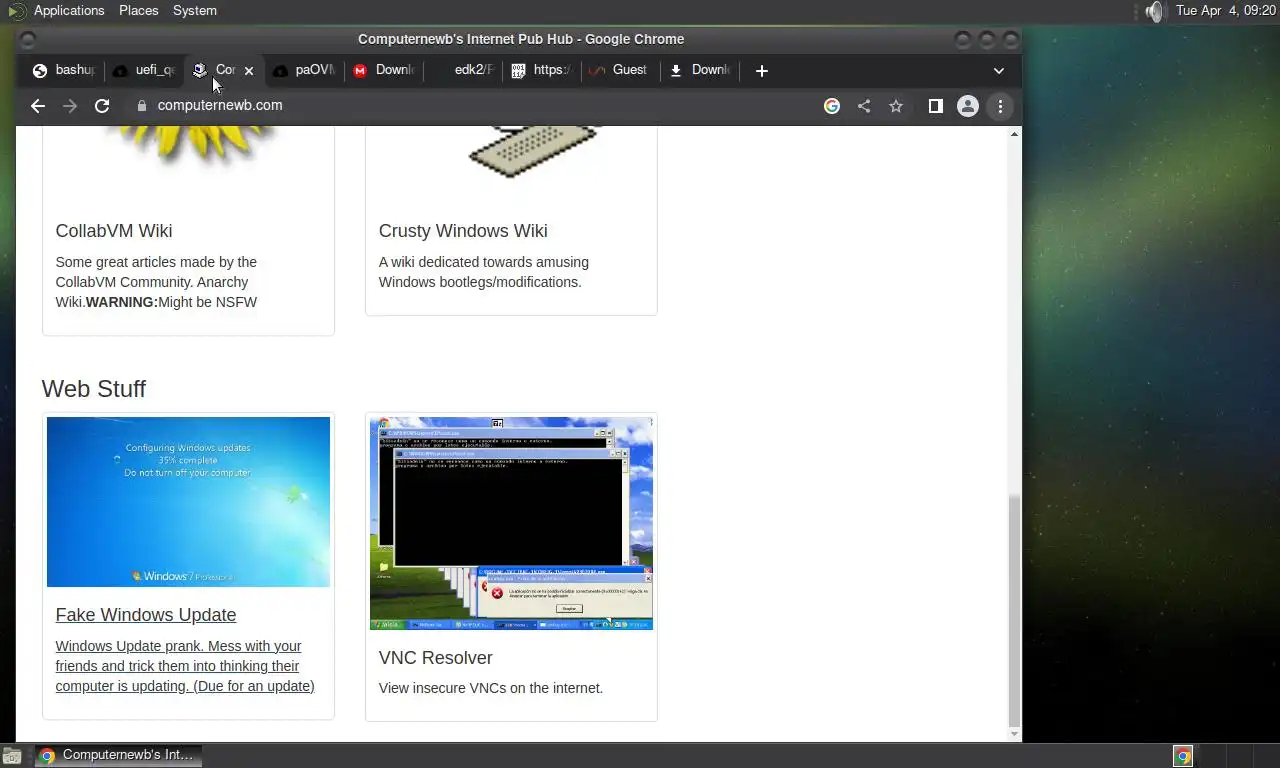
Task: Switch to the https:/ tab
Action: pos(542,70)
